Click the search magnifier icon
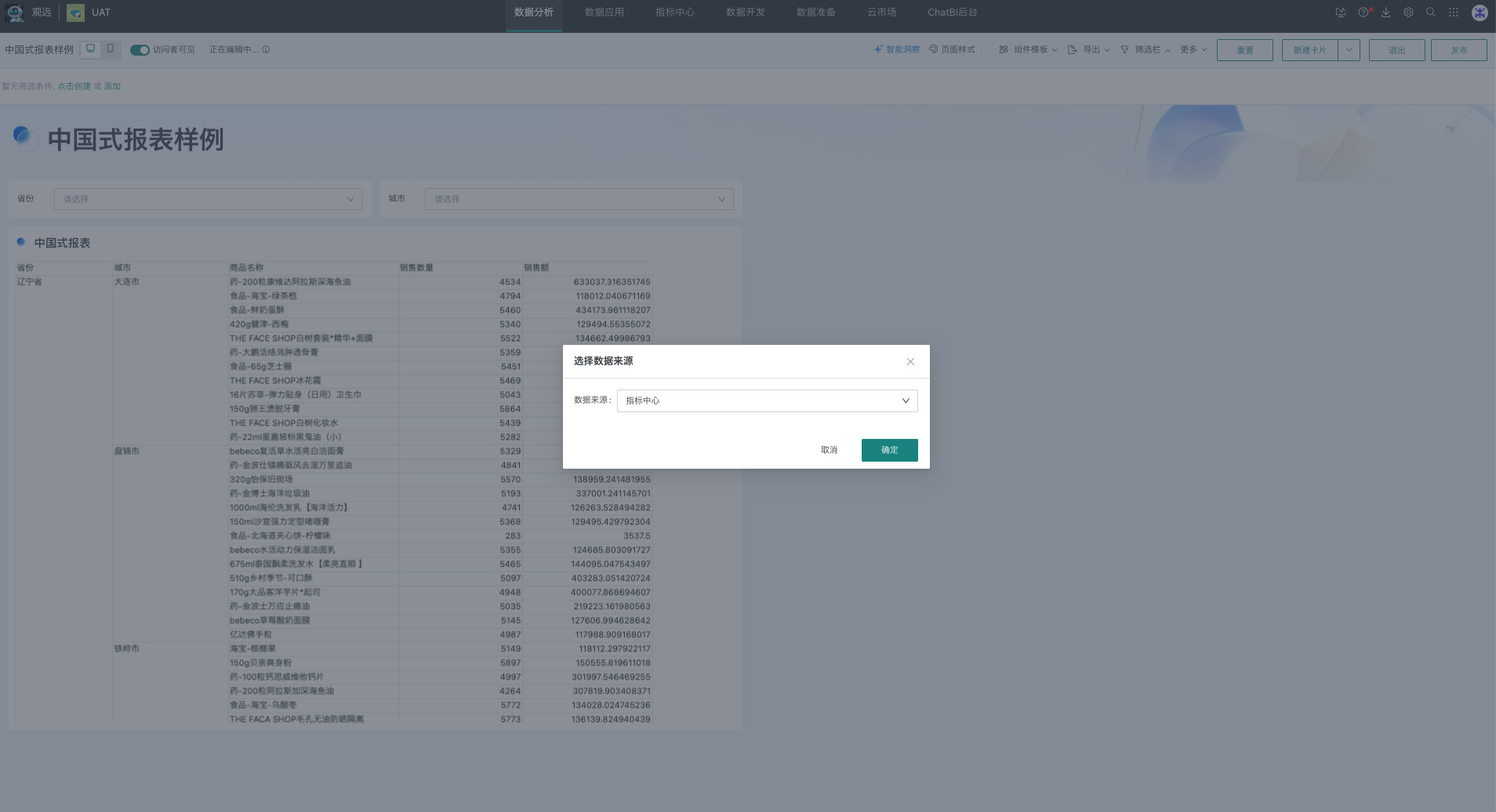The width and height of the screenshot is (1496, 812). [1431, 13]
